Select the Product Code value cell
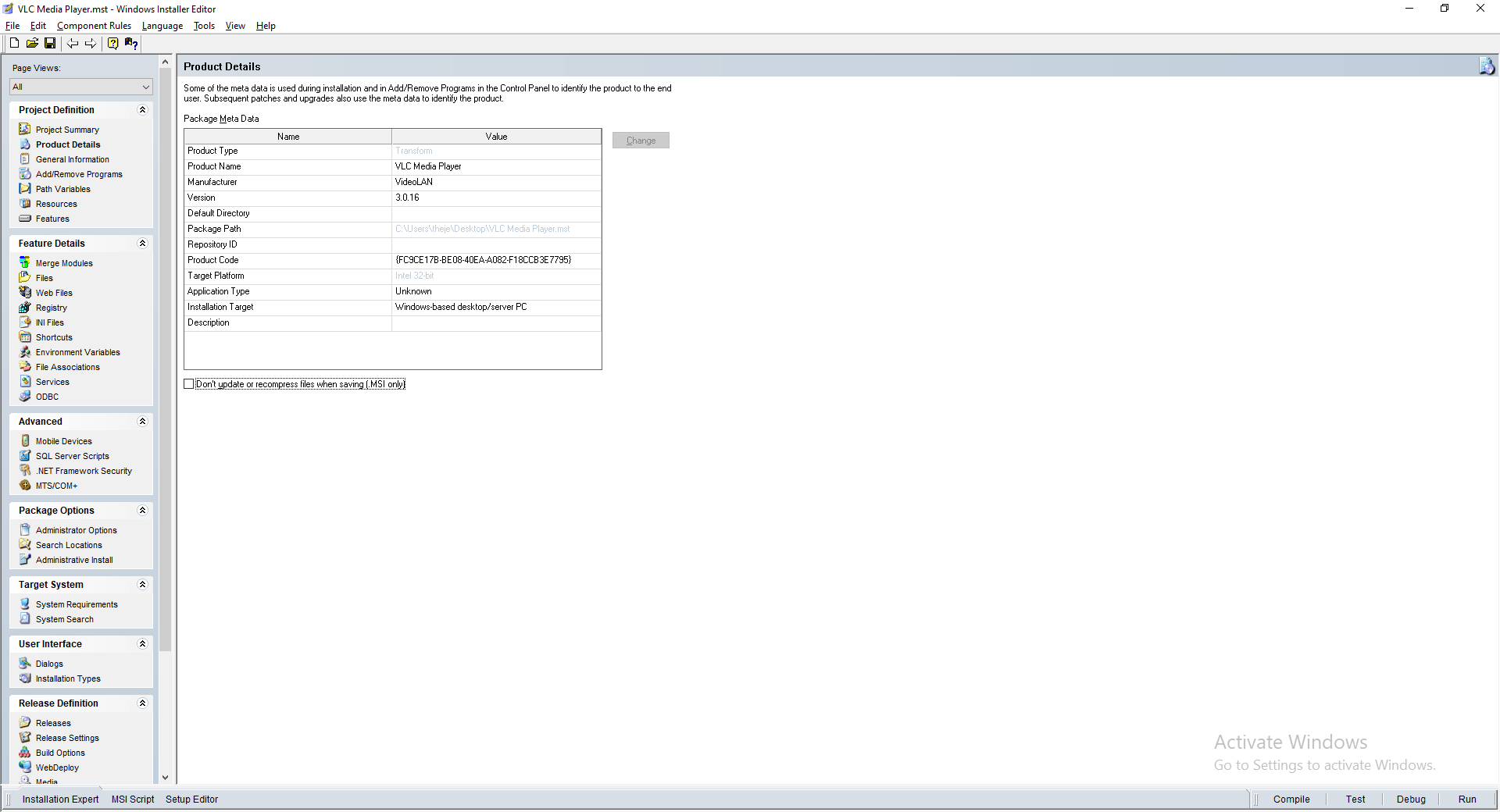1500x812 pixels. [495, 260]
